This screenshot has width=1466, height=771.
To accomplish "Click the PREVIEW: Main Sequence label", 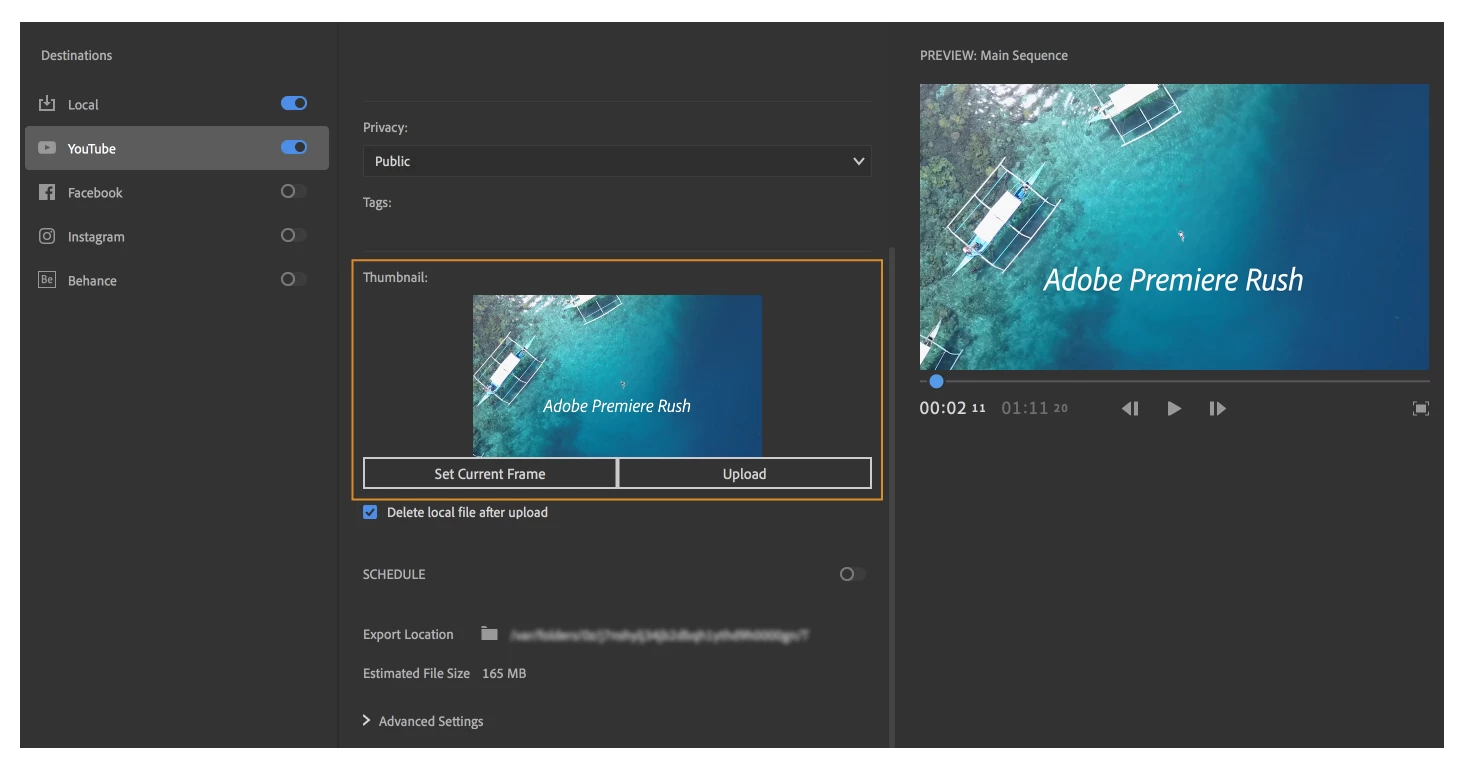I will [x=994, y=55].
